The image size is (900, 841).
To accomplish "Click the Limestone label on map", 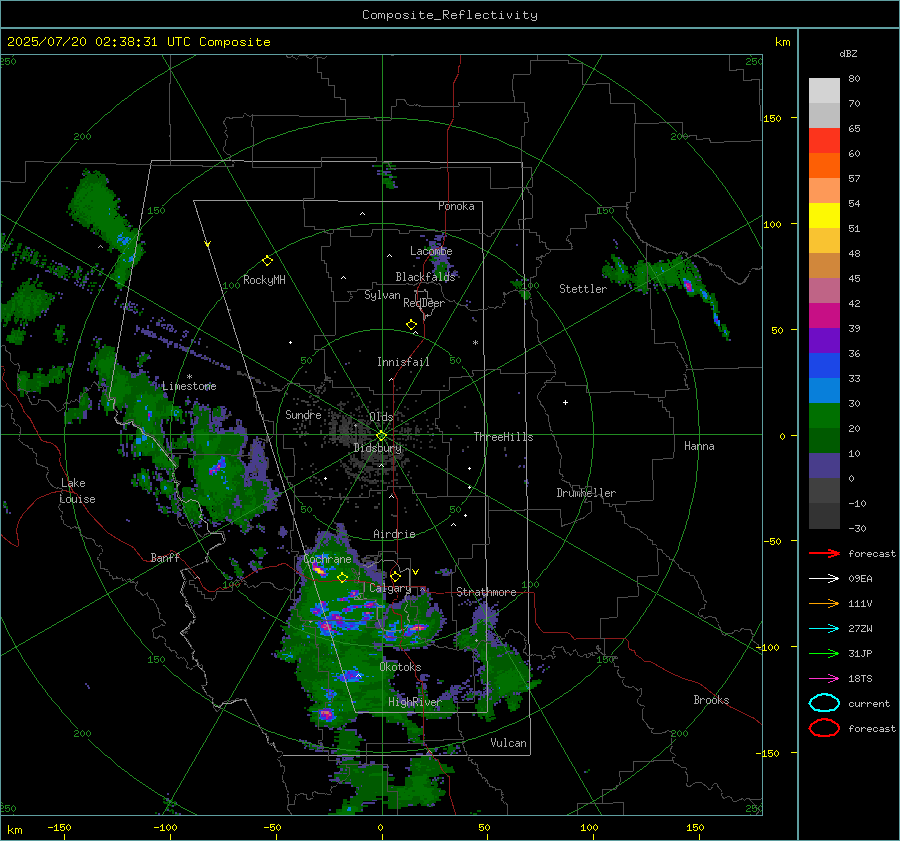I will (189, 386).
